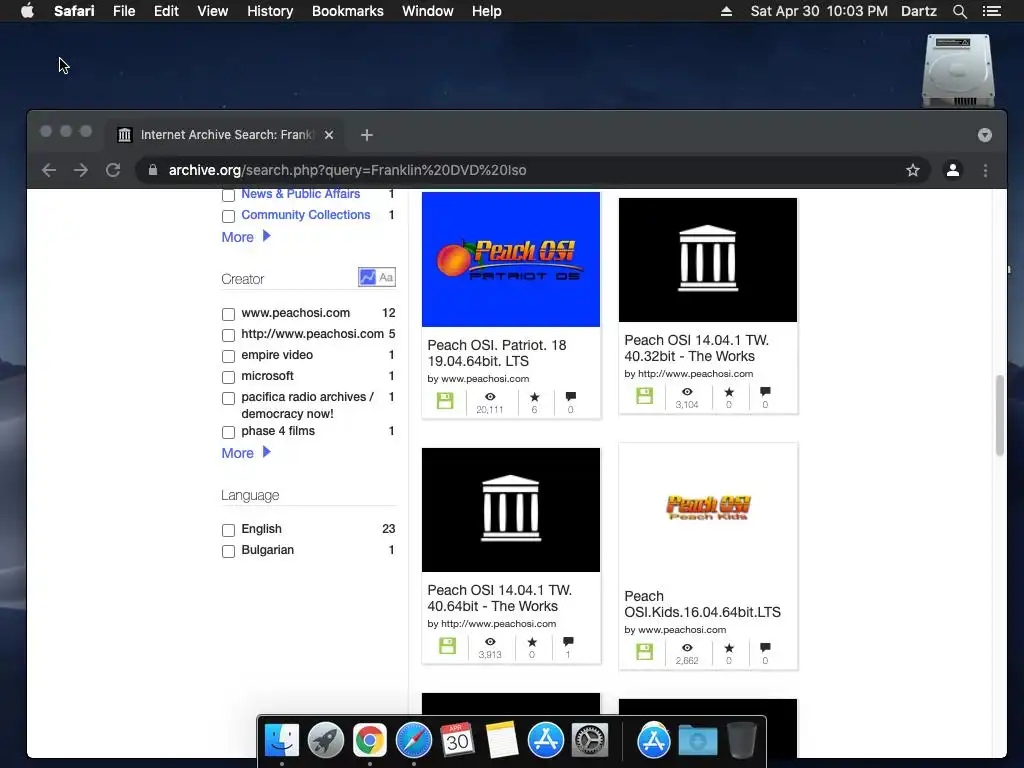
Task: Click the date and time in menu bar
Action: (x=819, y=11)
